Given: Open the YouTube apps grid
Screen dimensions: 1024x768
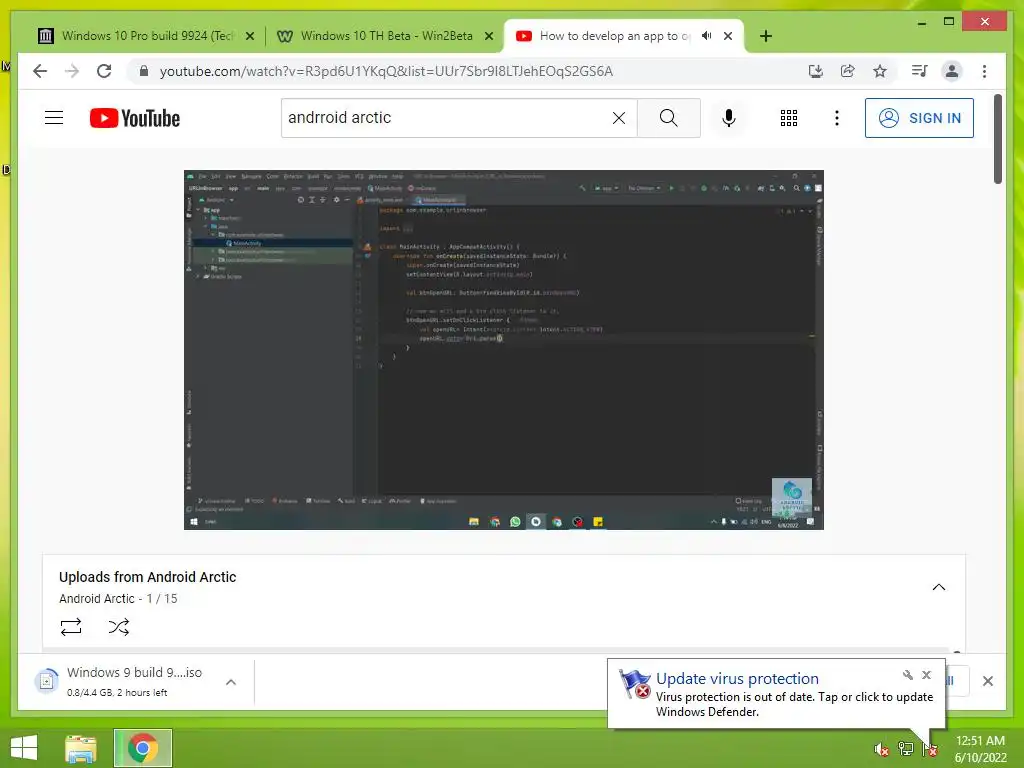Looking at the screenshot, I should [x=789, y=118].
